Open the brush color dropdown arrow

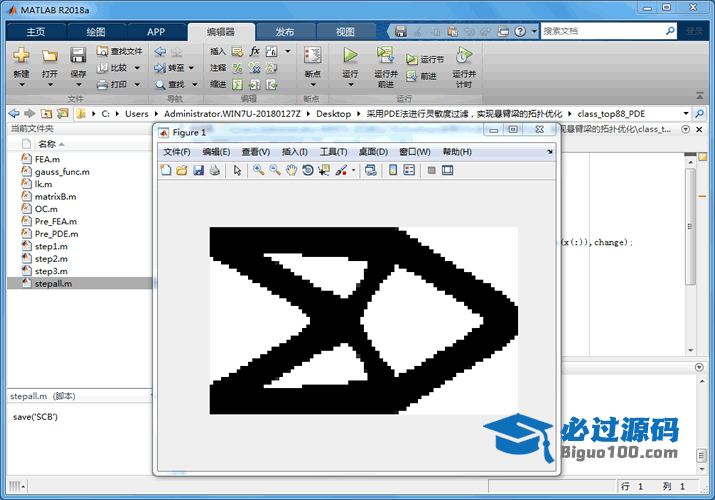[353, 170]
